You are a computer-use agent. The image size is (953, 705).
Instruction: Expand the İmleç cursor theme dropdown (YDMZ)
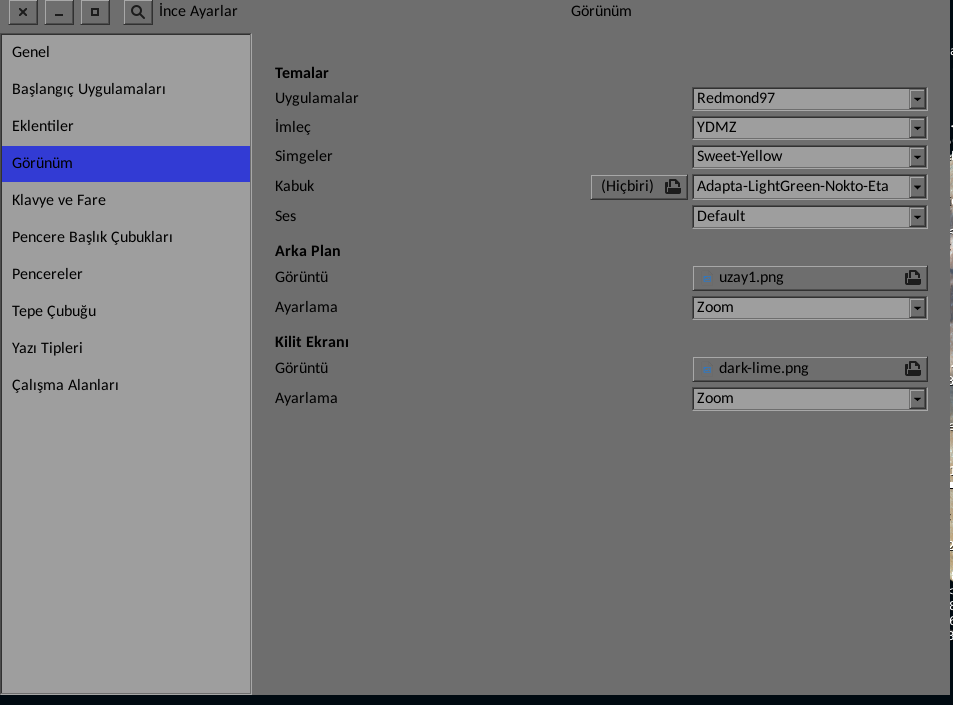tap(810, 128)
